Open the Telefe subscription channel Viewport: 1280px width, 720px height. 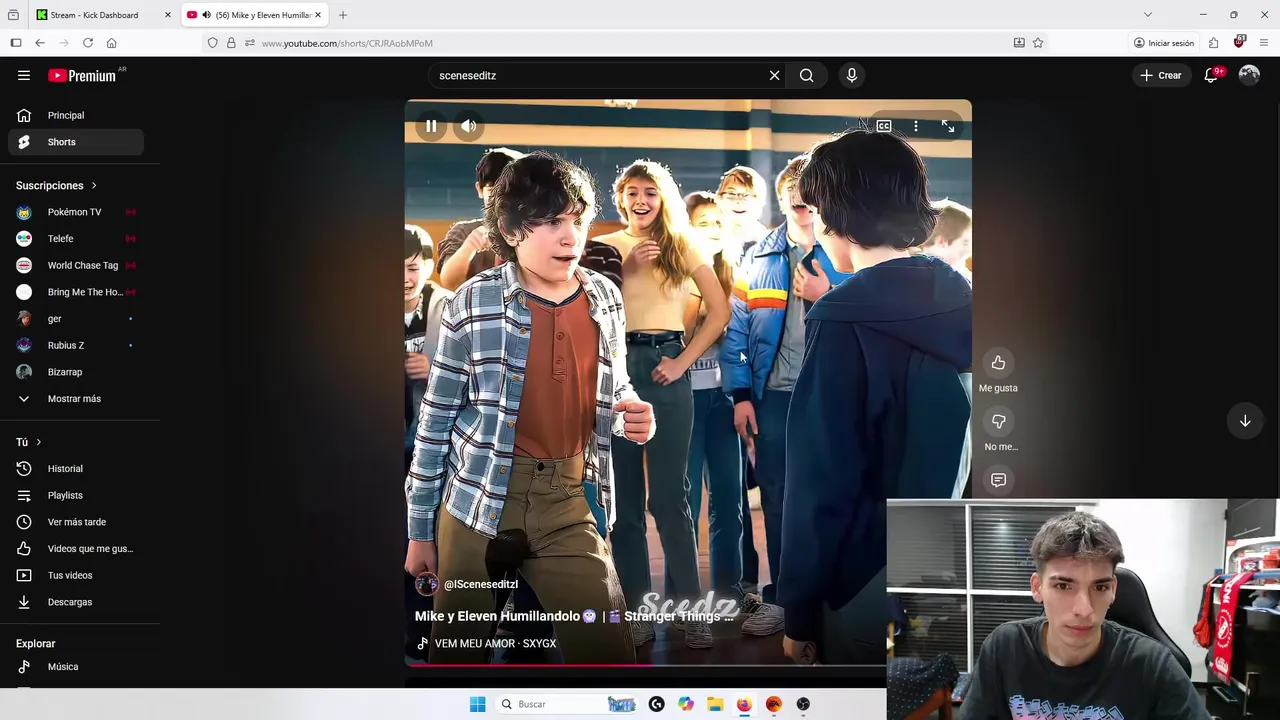(76, 239)
